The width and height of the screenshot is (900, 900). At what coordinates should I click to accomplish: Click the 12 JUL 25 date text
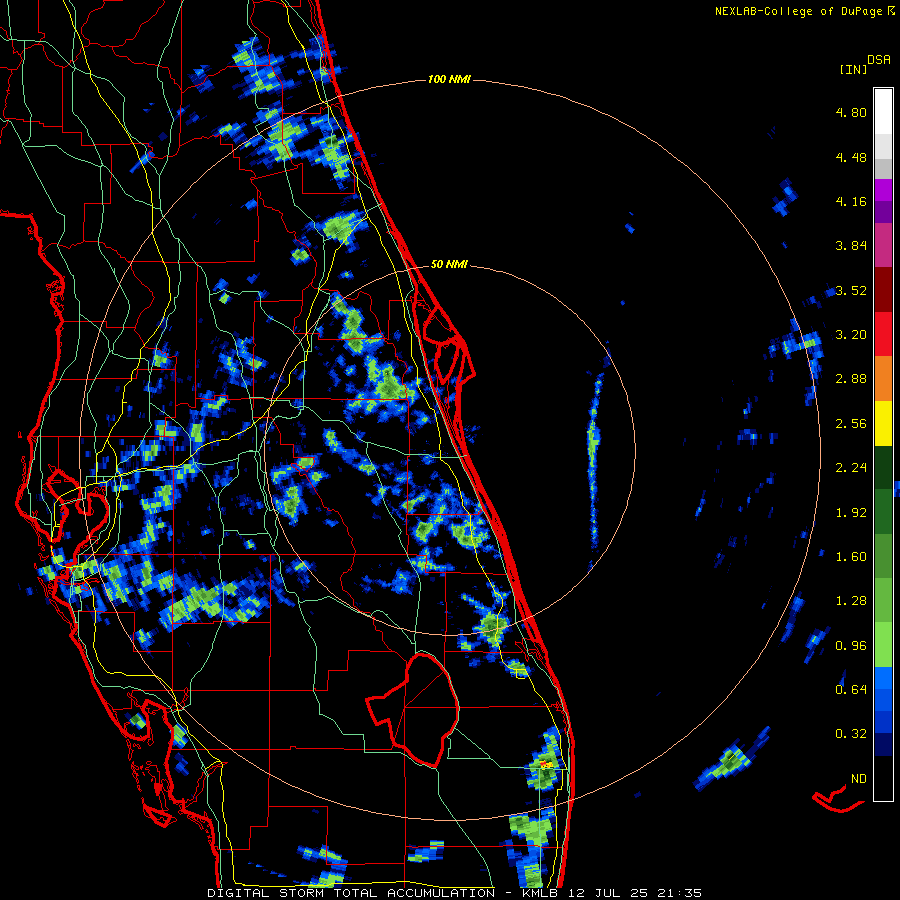point(609,893)
